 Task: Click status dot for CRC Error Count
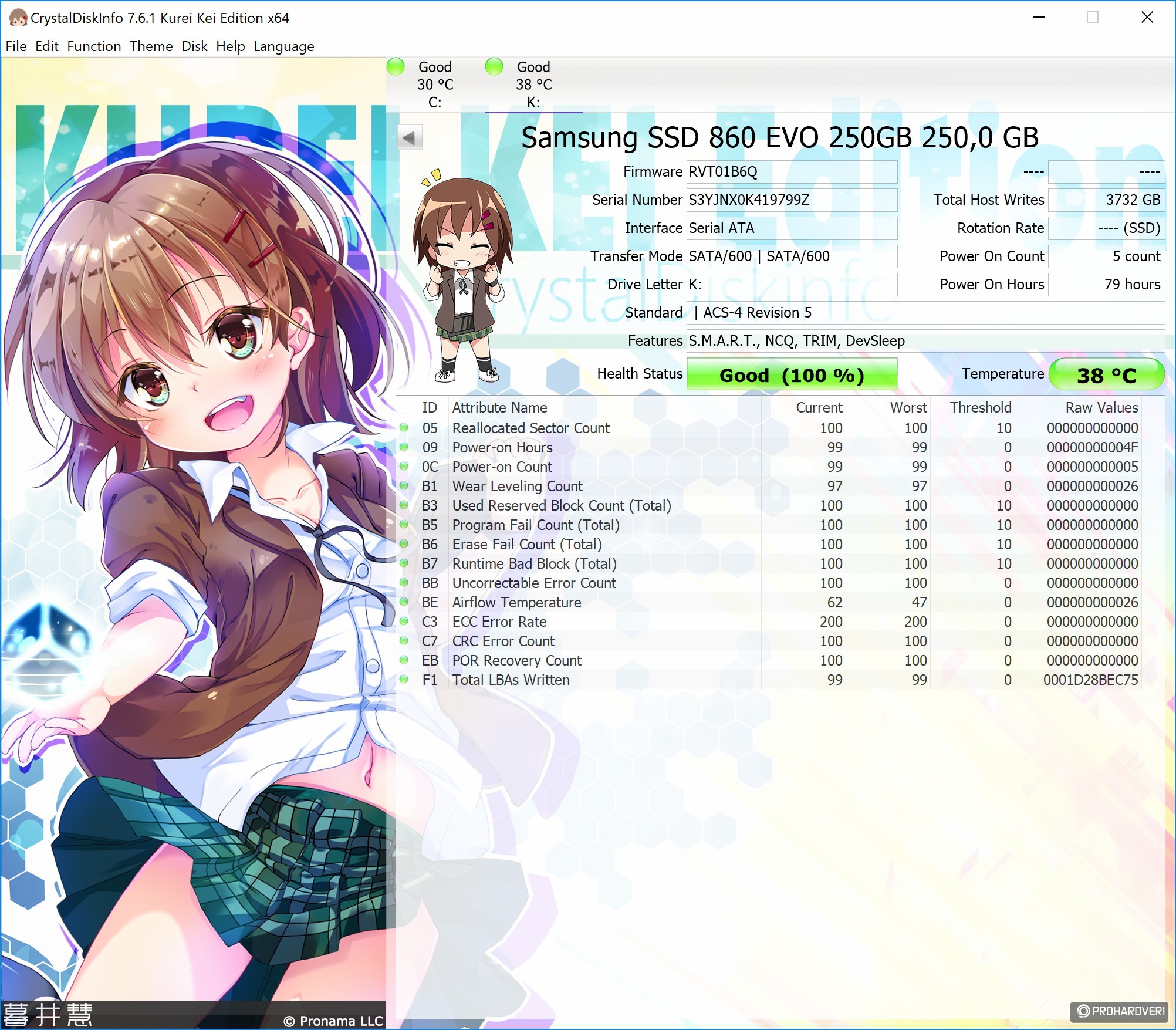pos(404,641)
